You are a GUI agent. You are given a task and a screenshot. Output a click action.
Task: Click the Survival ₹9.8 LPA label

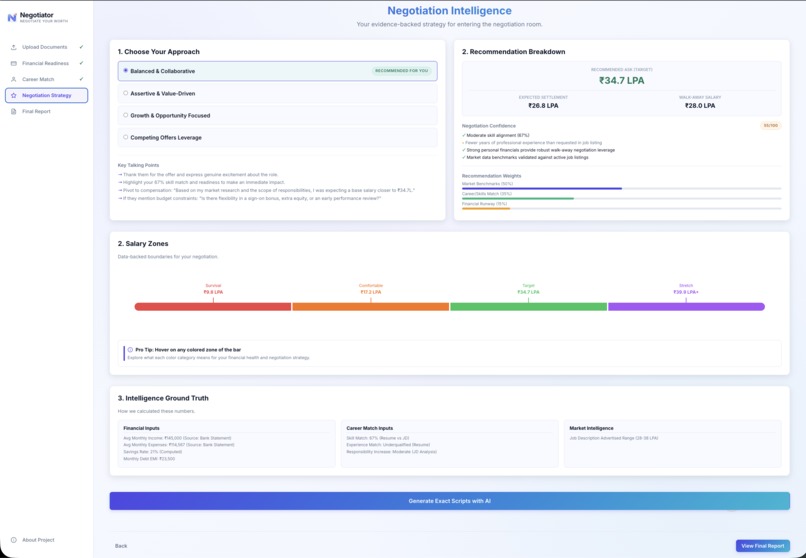click(x=213, y=289)
